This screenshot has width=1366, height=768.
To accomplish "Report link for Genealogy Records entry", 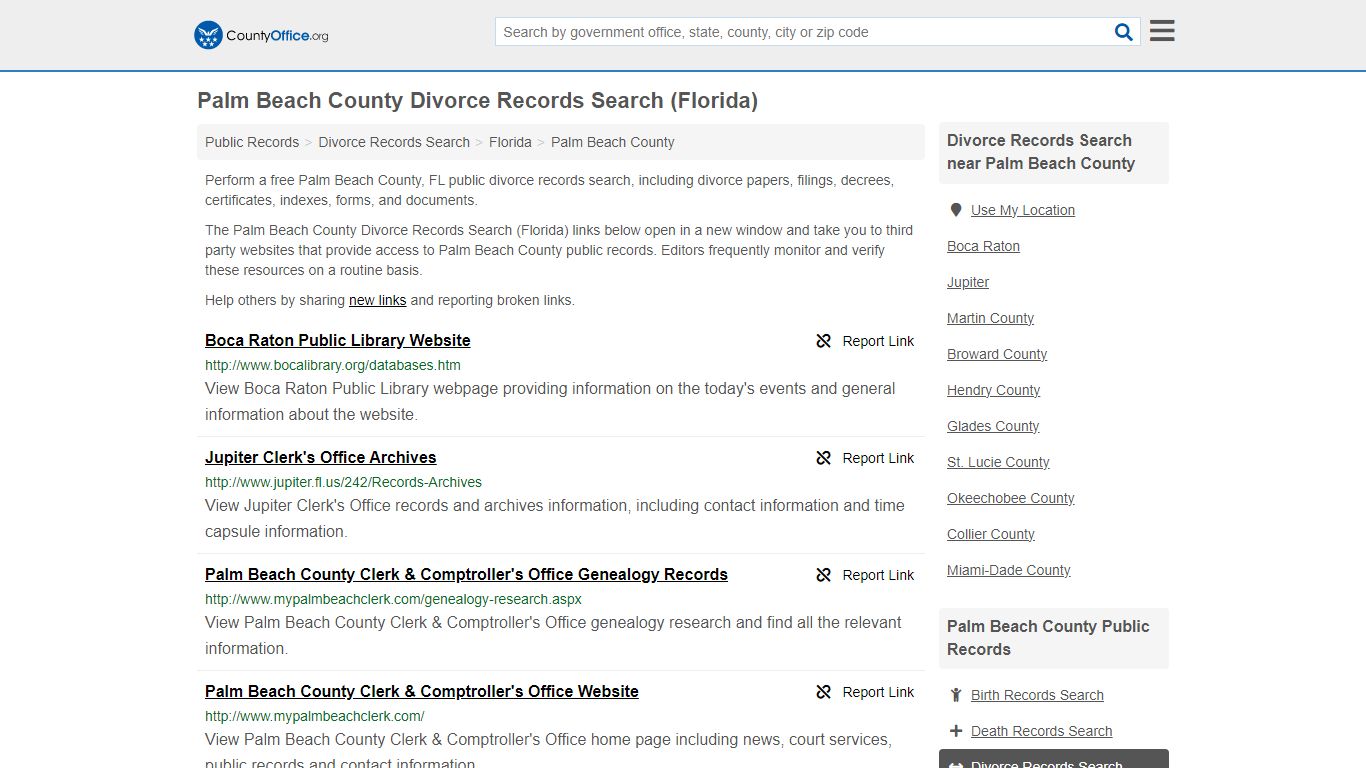I will [865, 575].
